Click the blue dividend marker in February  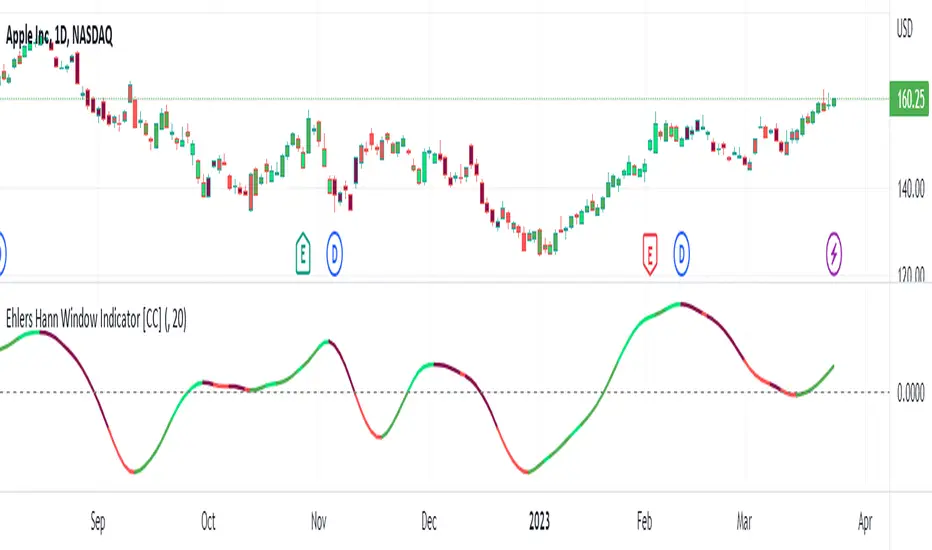tap(681, 254)
